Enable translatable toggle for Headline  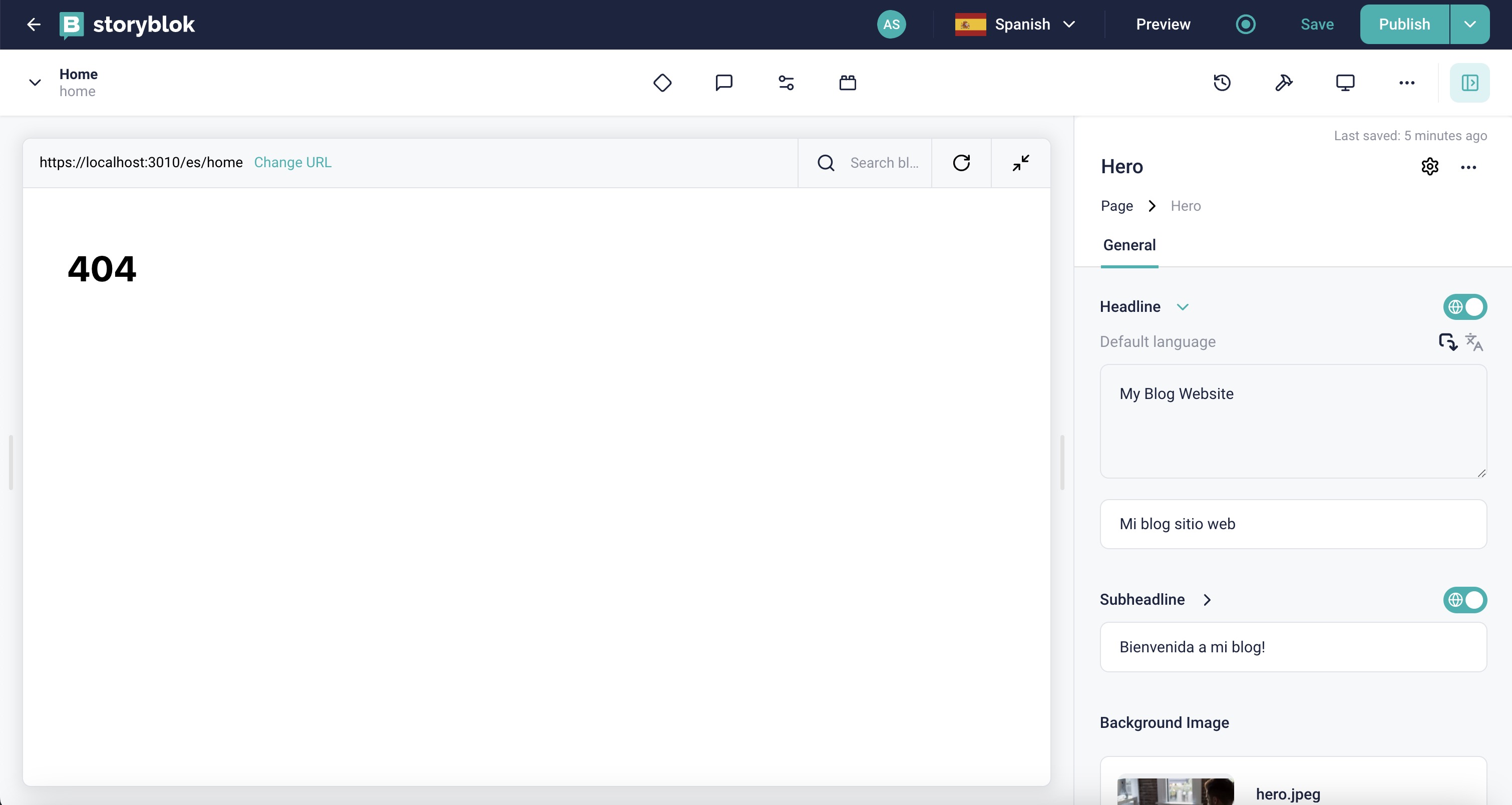[x=1464, y=306]
